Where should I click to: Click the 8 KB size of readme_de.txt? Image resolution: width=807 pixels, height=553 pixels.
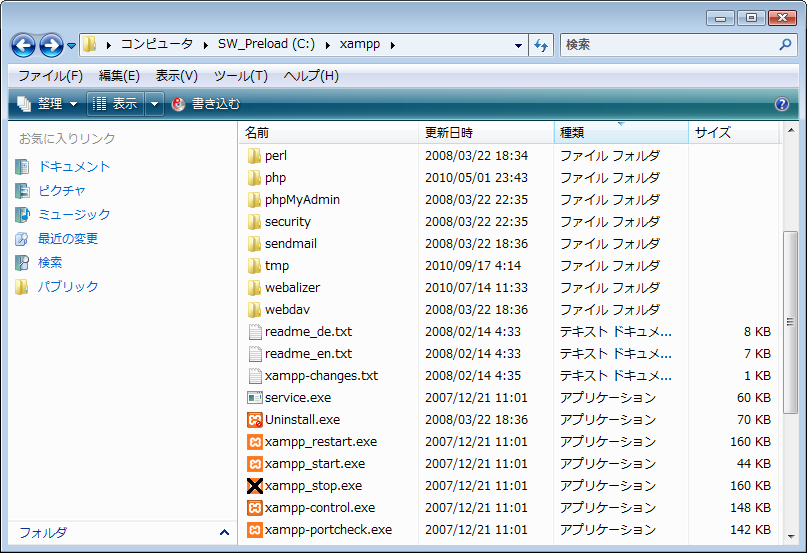[x=757, y=332]
